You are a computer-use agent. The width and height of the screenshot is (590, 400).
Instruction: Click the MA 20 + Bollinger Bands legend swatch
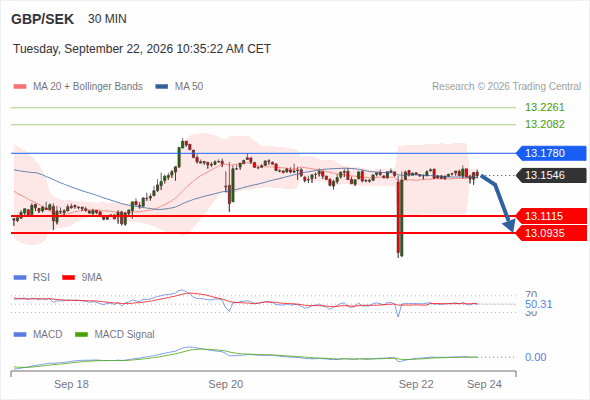(x=20, y=87)
